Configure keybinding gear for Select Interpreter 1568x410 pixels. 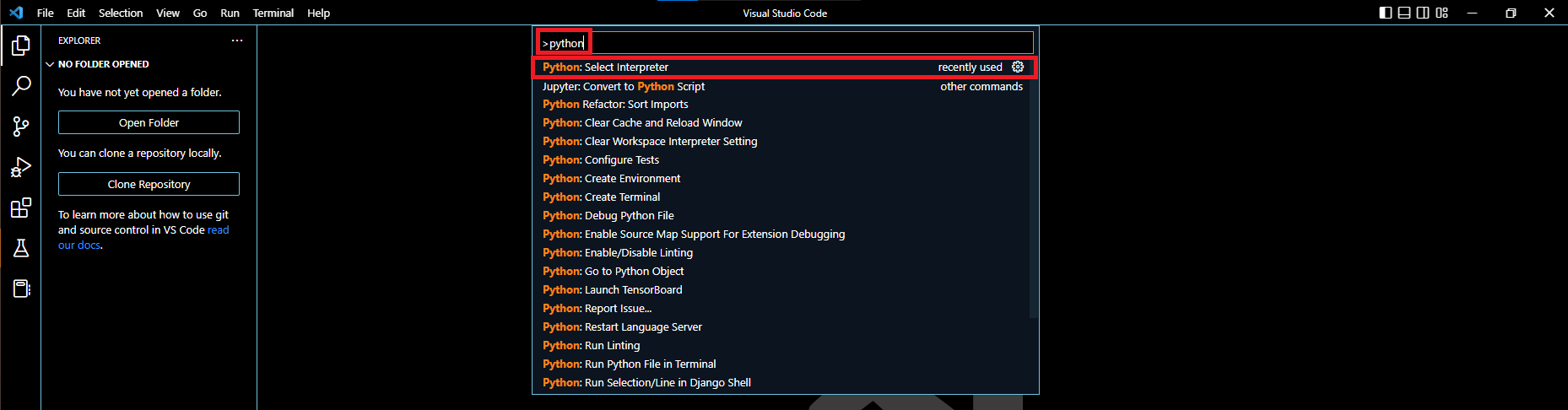[x=1018, y=67]
